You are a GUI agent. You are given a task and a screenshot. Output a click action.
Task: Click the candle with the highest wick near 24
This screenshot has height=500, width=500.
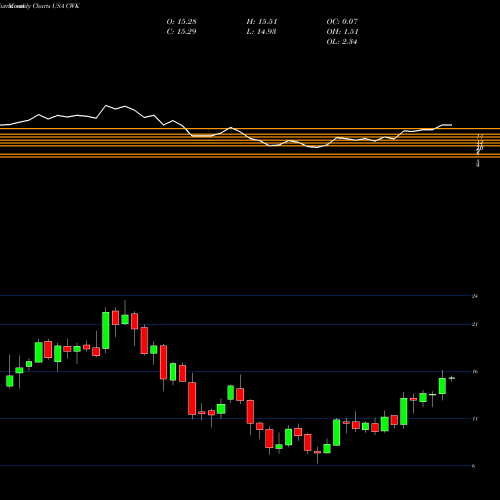point(125,319)
